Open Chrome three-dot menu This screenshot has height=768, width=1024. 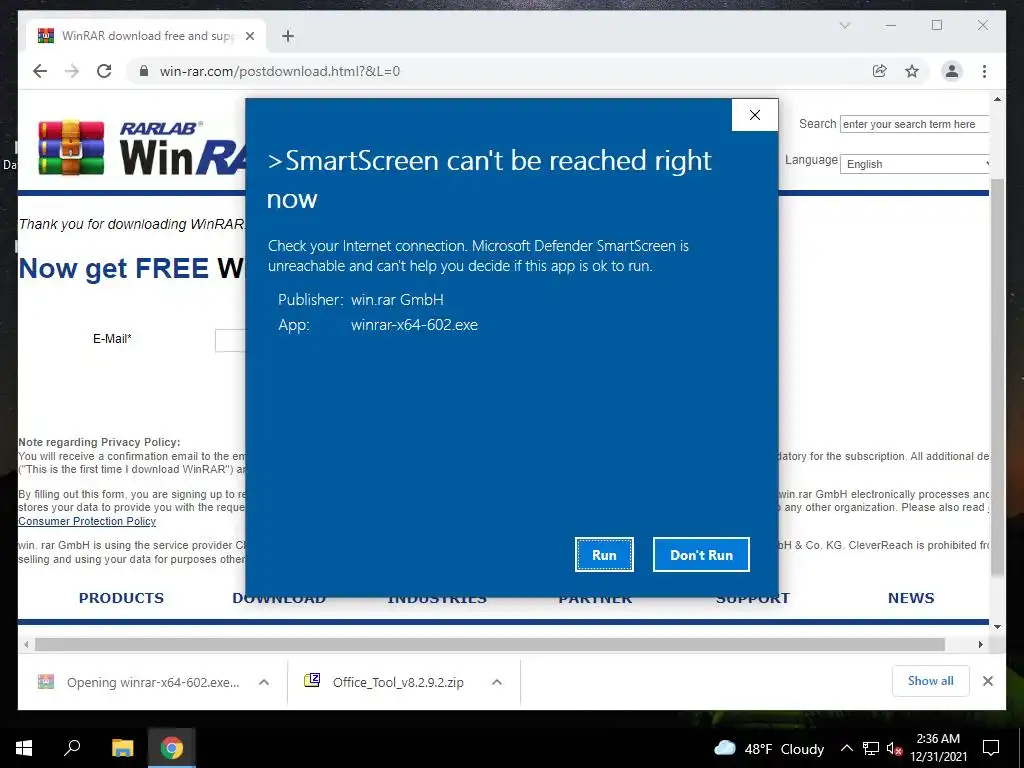point(984,71)
